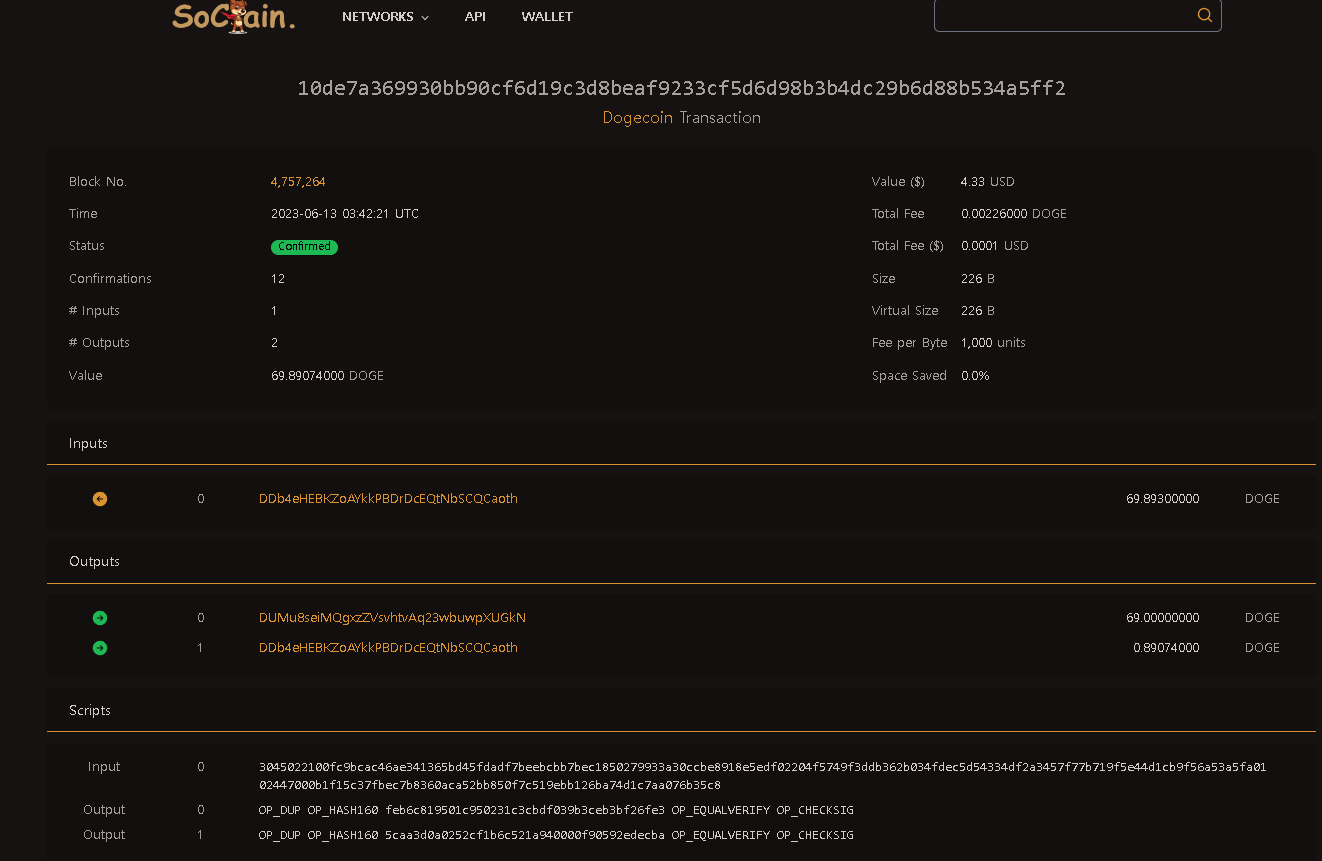1322x861 pixels.
Task: Click the time value 2023-06-13 03:42:21 UTC
Action: (x=345, y=214)
